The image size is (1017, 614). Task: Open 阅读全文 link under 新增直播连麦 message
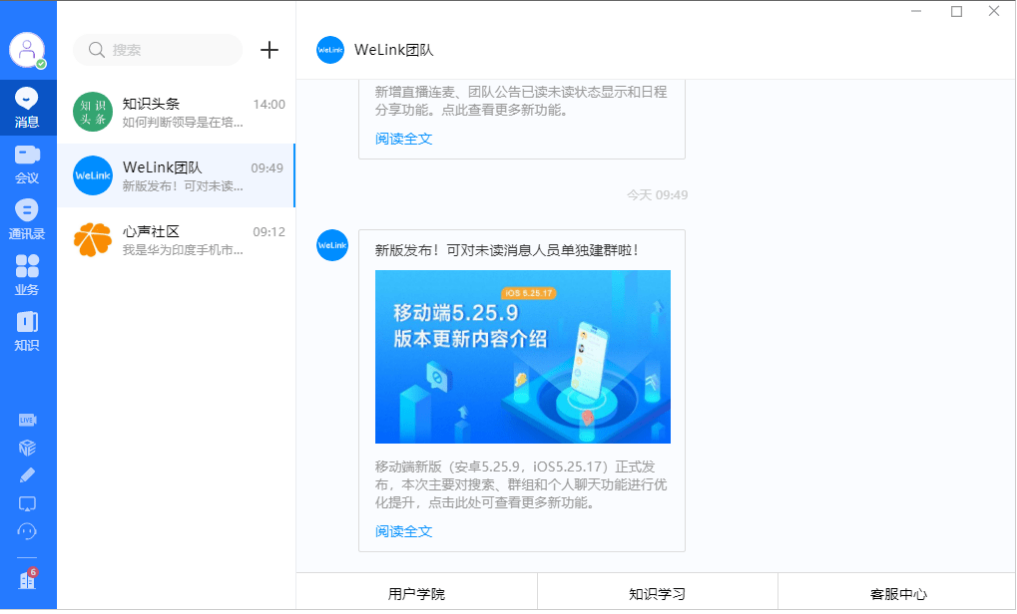403,139
